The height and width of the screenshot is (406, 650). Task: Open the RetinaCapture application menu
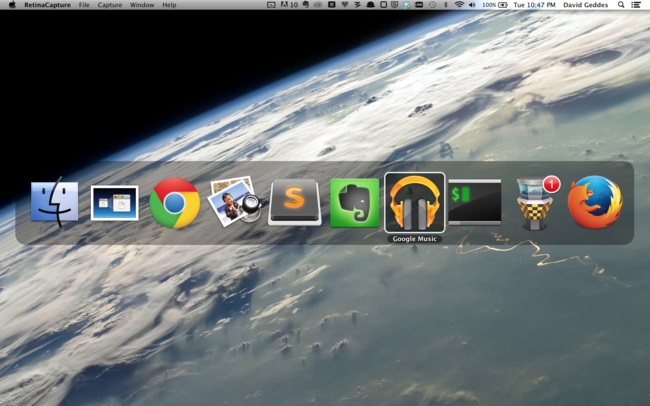[x=47, y=5]
